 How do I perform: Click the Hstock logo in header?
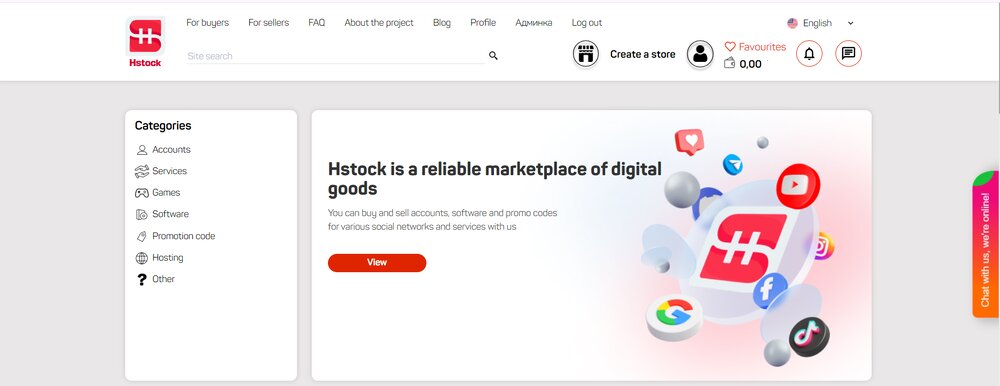point(145,42)
